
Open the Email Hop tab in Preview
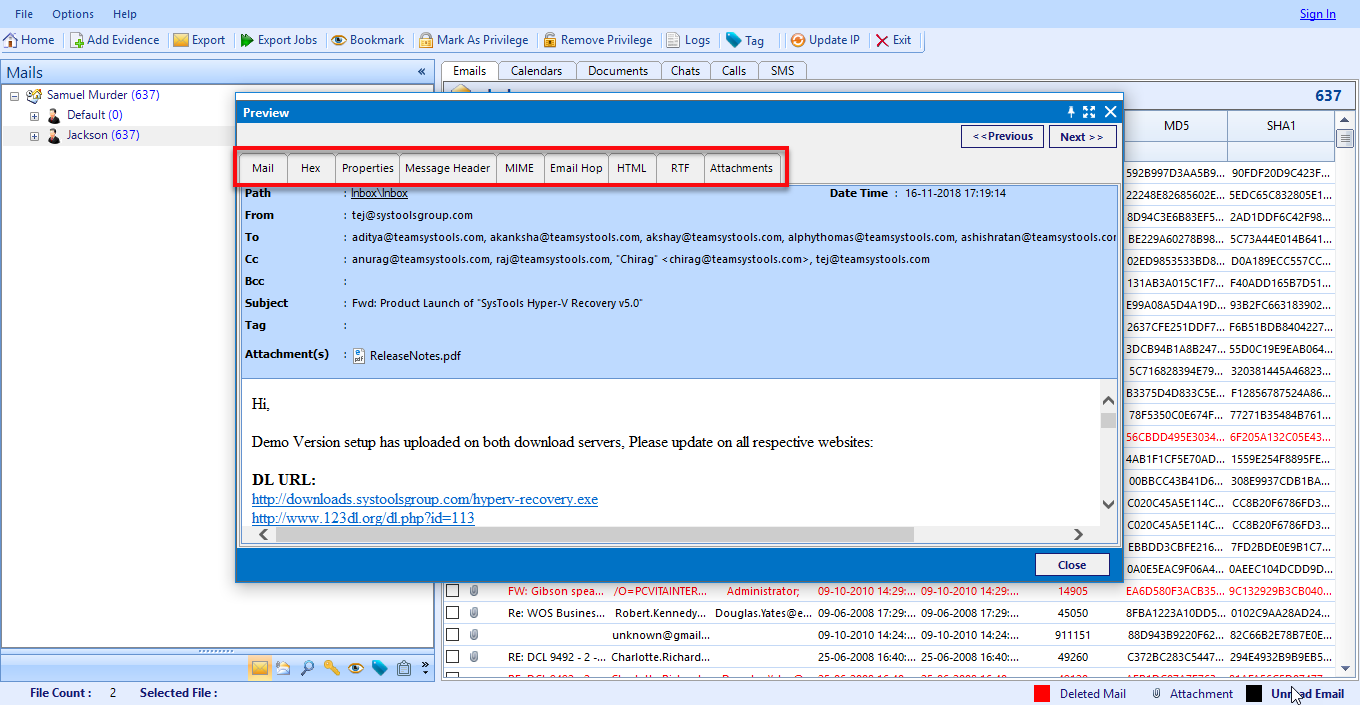(x=577, y=168)
